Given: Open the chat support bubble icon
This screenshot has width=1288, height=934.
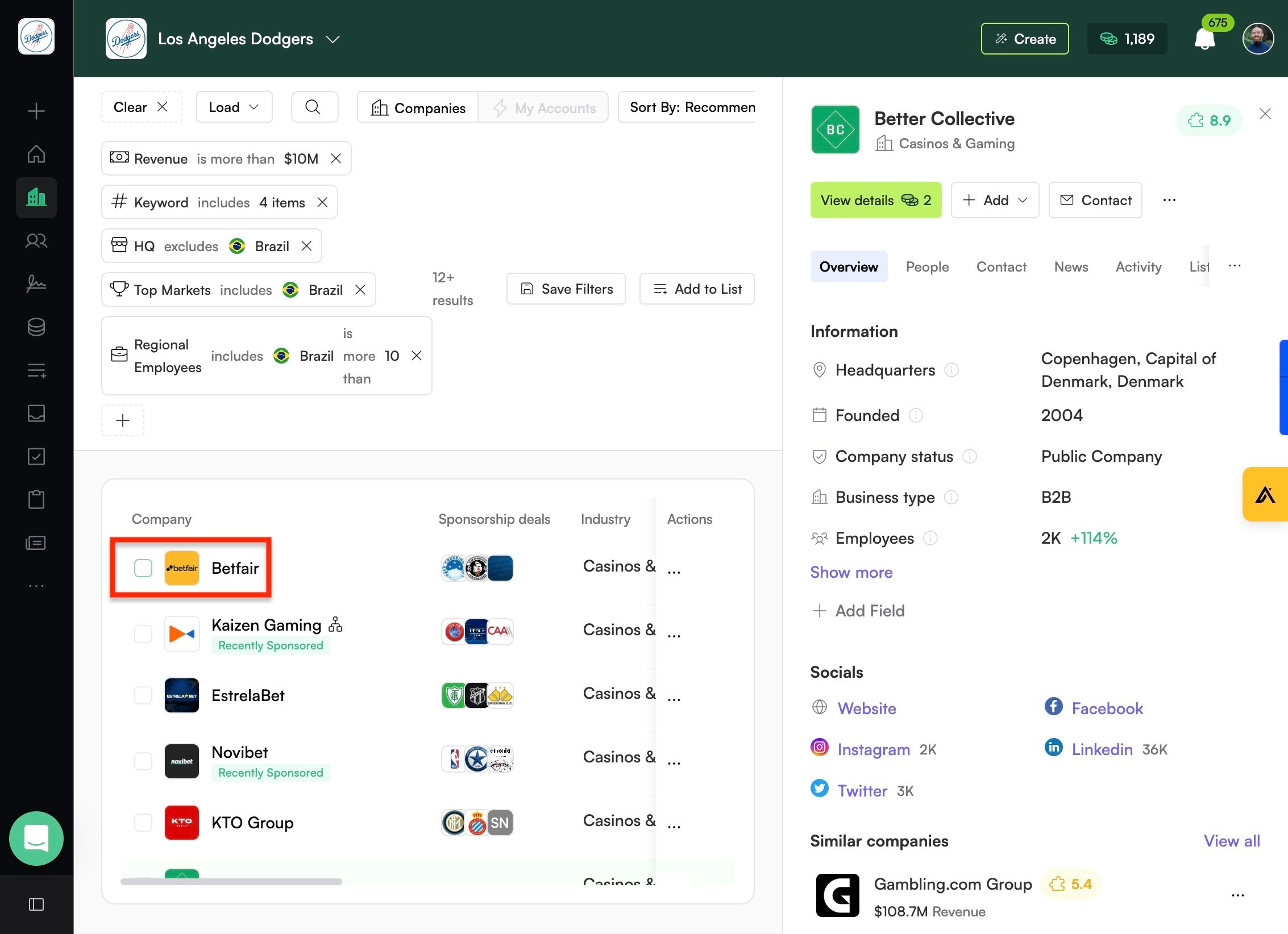Looking at the screenshot, I should point(36,839).
